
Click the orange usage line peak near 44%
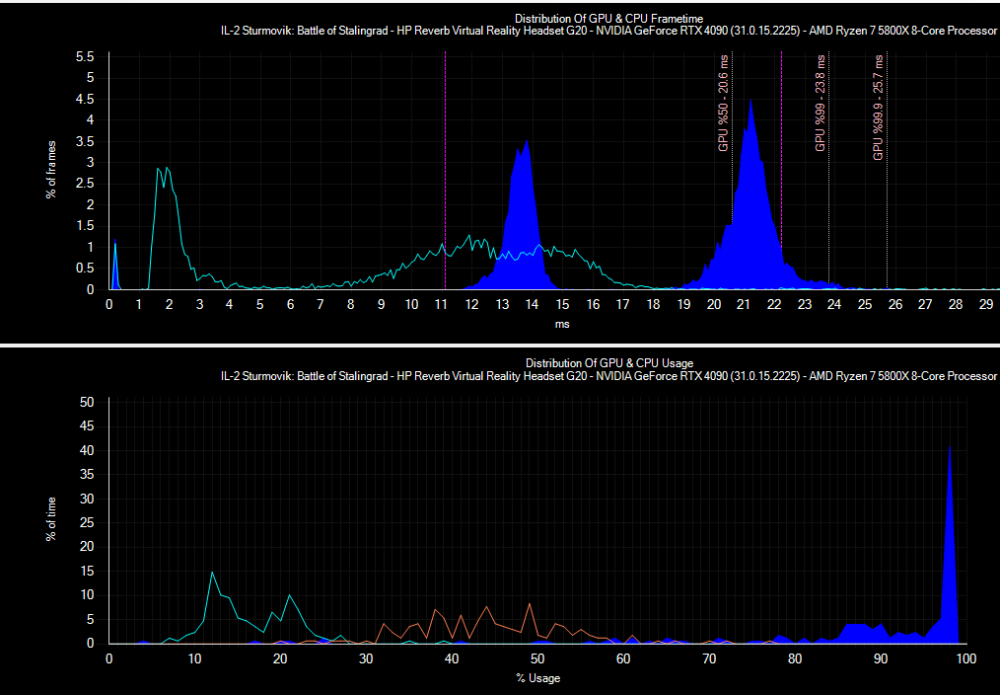(487, 607)
